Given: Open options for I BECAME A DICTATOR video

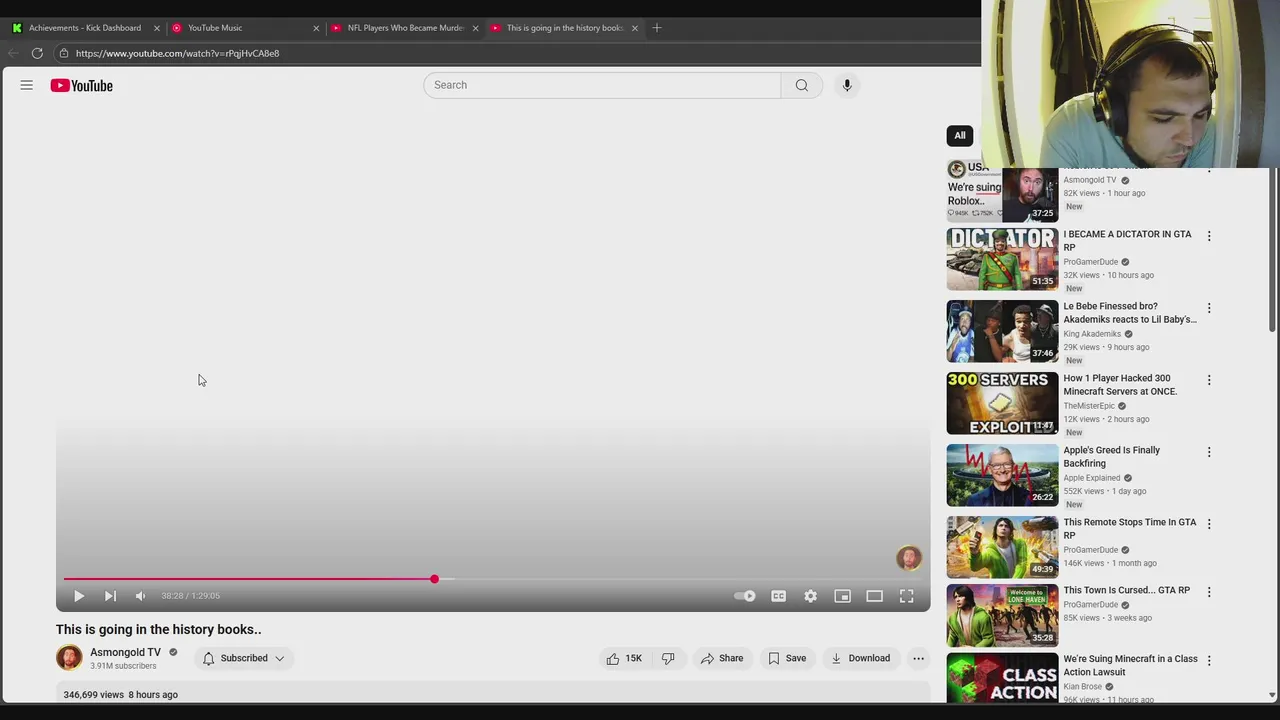Looking at the screenshot, I should click(x=1209, y=236).
